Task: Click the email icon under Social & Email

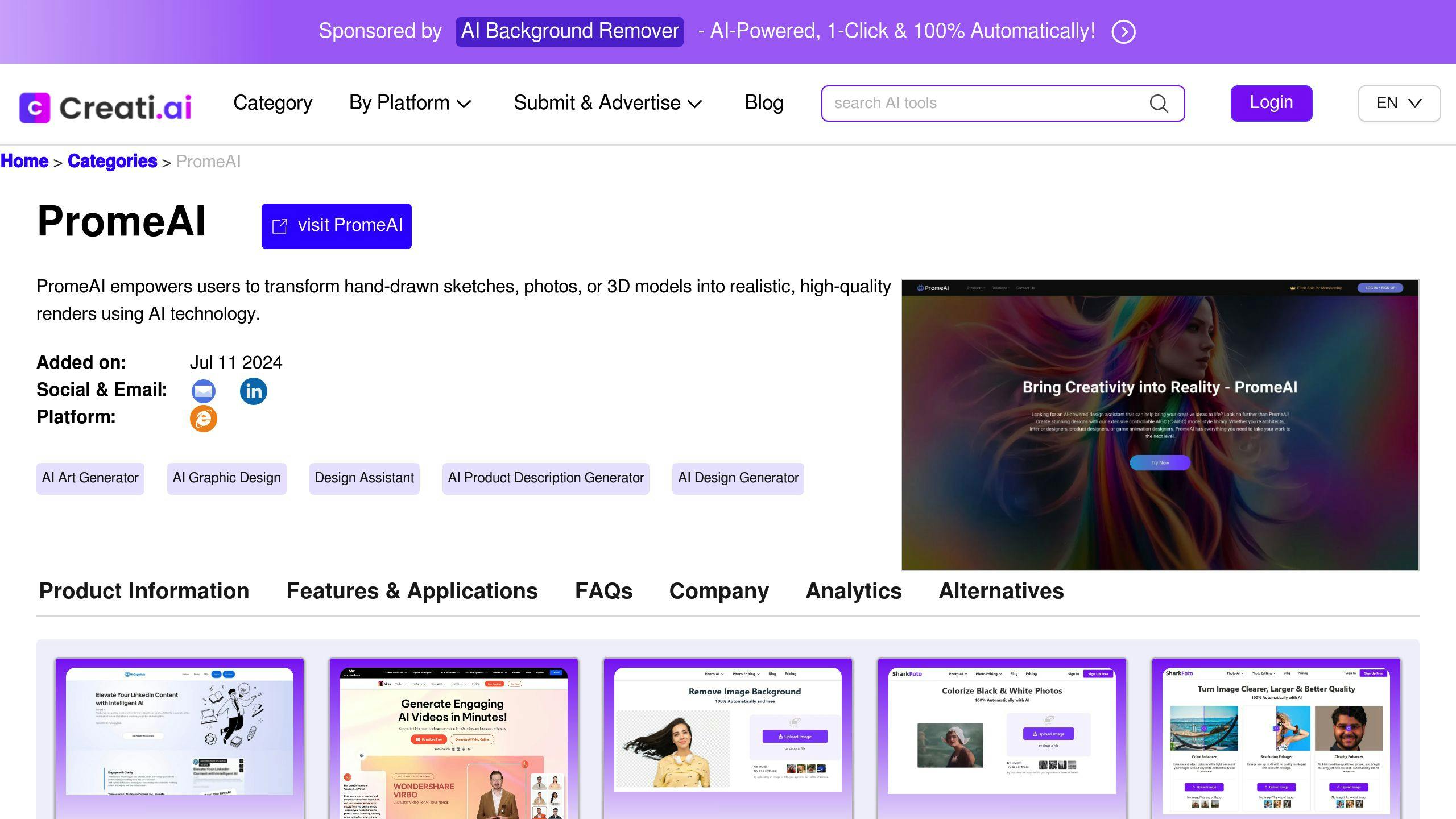Action: click(203, 391)
